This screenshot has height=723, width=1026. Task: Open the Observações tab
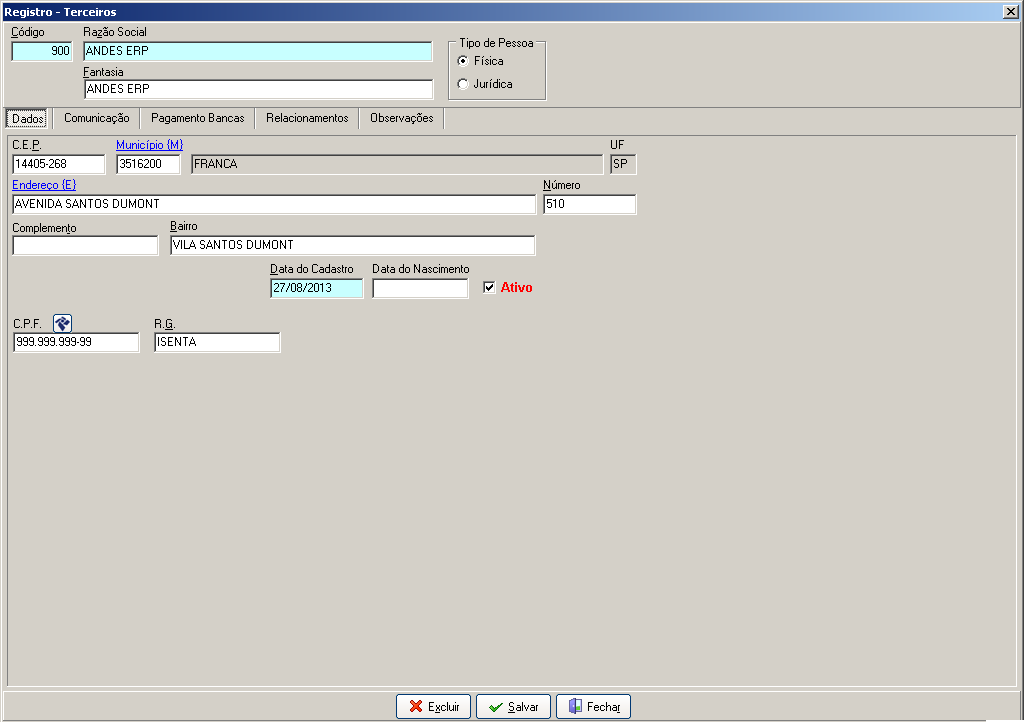click(402, 118)
